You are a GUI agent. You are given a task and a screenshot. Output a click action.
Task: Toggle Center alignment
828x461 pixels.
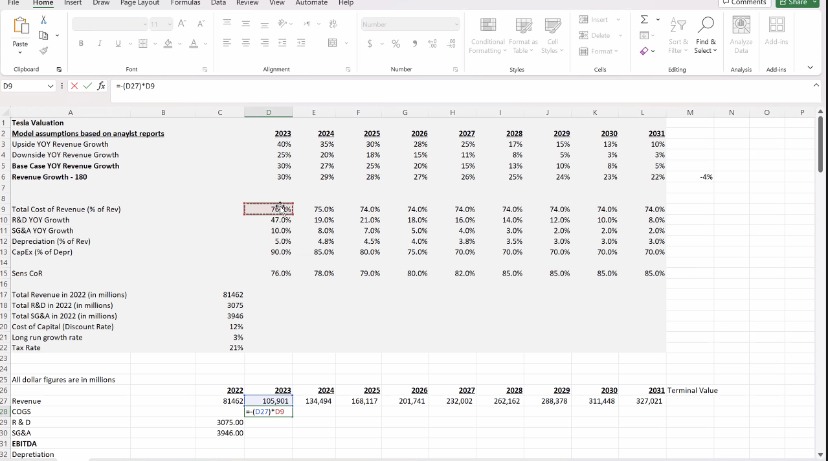(246, 43)
